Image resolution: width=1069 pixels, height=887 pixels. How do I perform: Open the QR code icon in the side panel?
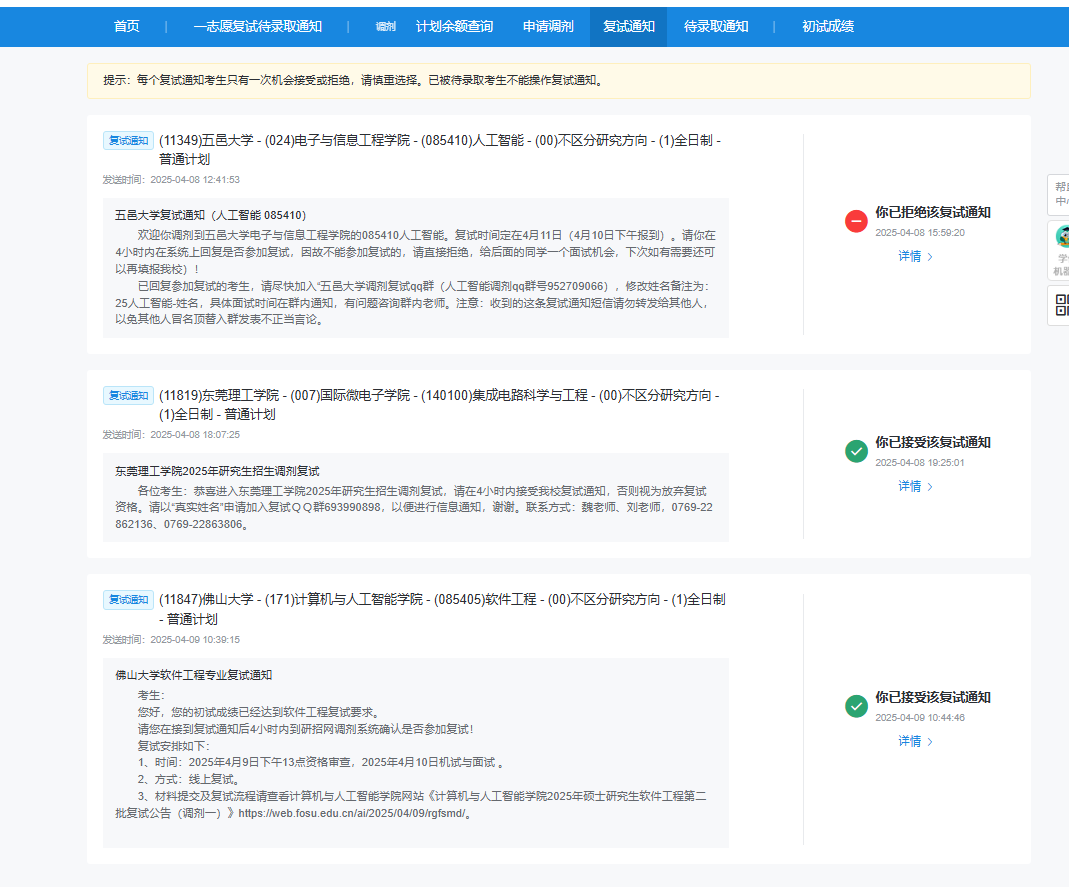click(1061, 305)
